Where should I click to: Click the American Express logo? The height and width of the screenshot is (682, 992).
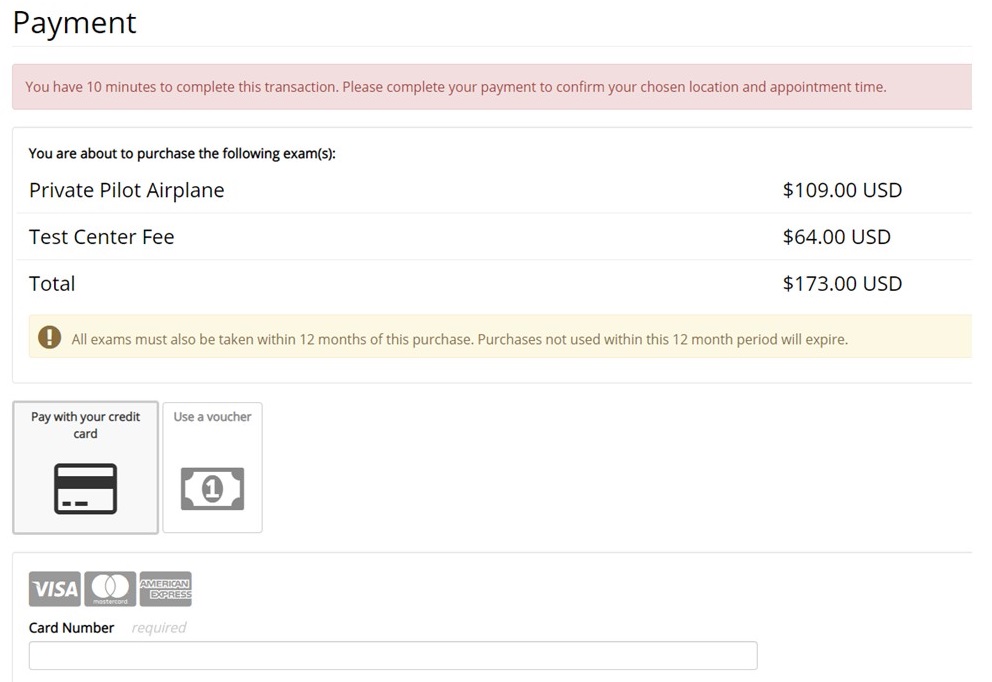click(x=165, y=590)
